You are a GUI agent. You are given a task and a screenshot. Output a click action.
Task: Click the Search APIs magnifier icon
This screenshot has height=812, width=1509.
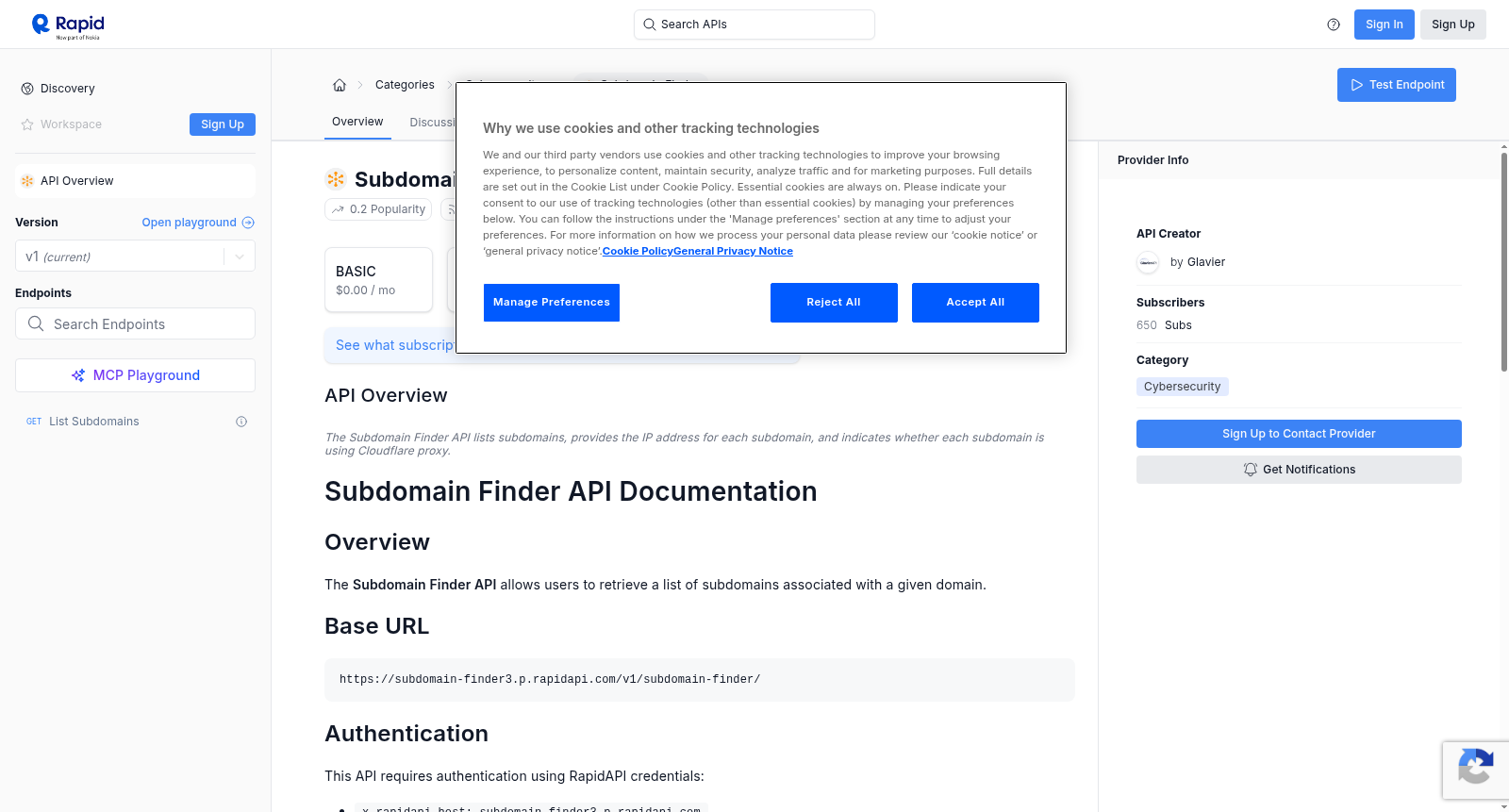[650, 25]
